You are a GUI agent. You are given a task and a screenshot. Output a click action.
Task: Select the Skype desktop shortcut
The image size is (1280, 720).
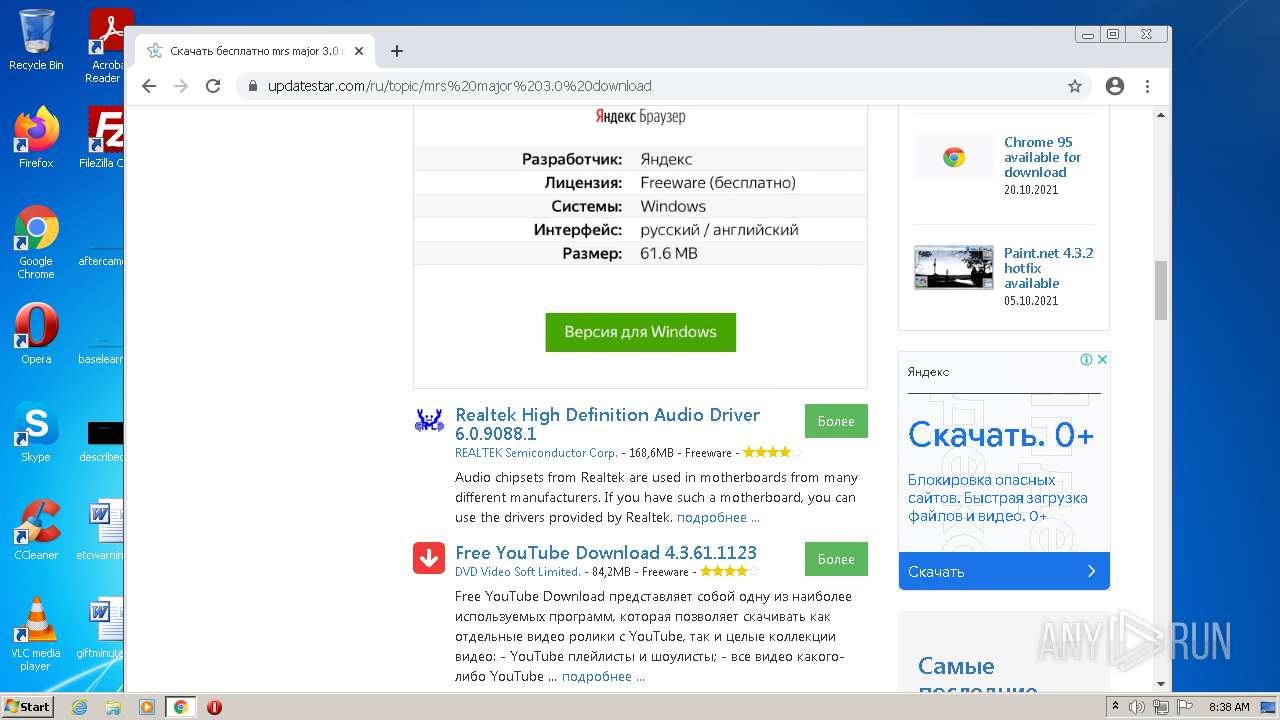click(x=36, y=432)
